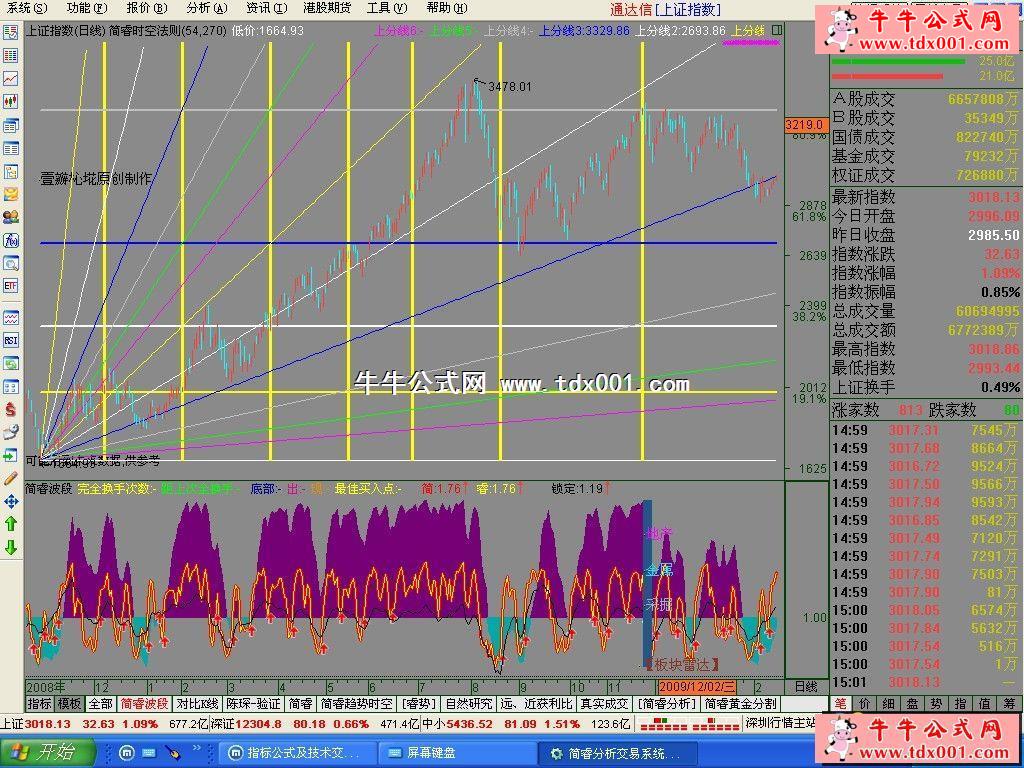Click the green refresh window icon
Viewport: 1024px width, 768px height.
(x=10, y=364)
